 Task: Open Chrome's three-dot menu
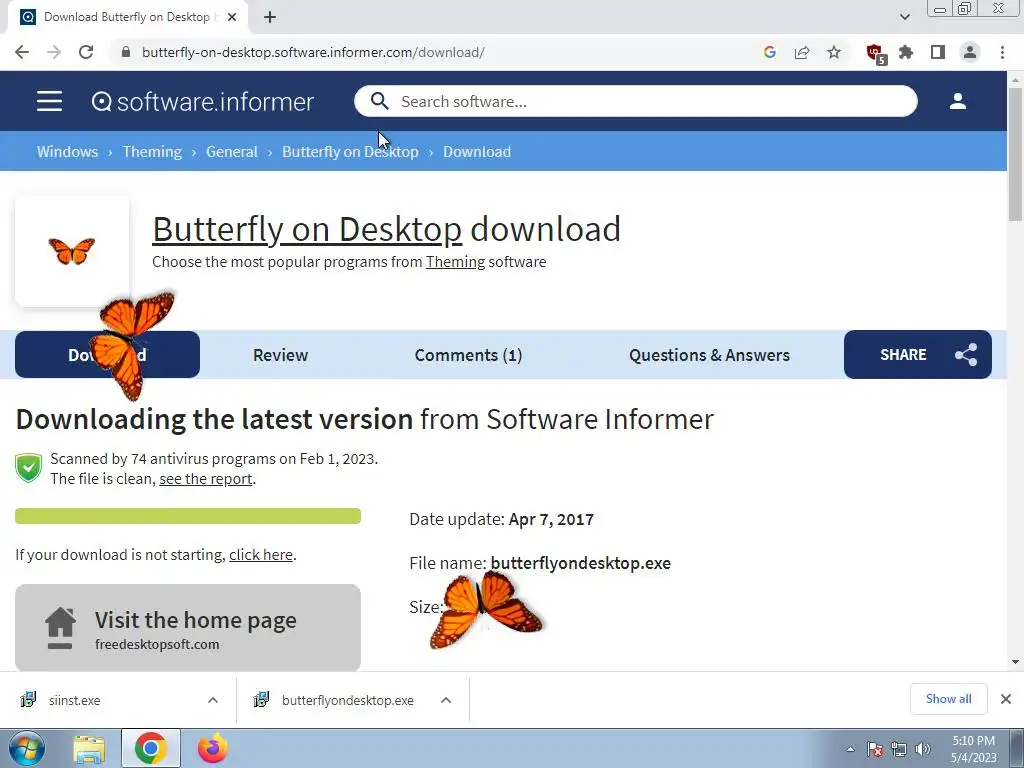[x=1002, y=52]
